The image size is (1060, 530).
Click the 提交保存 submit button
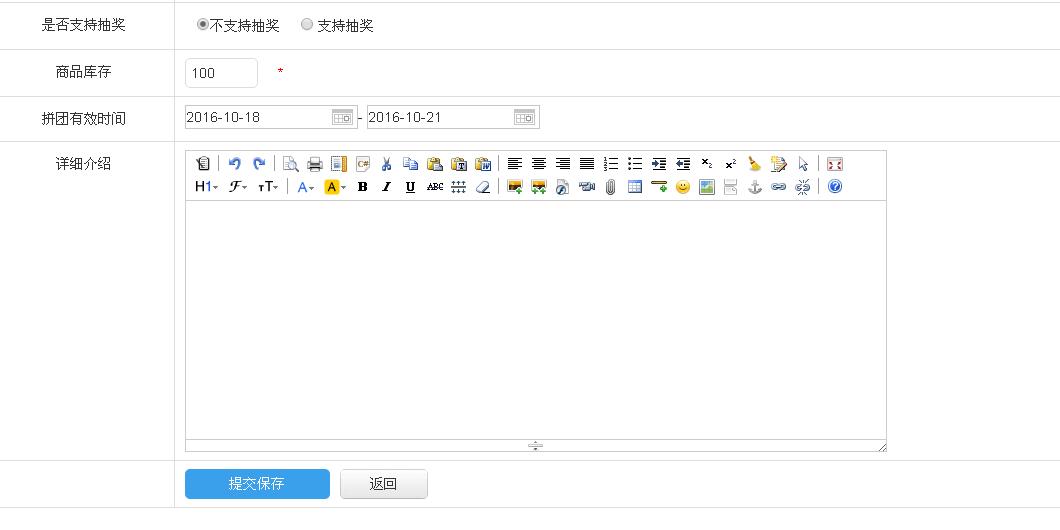pos(257,484)
